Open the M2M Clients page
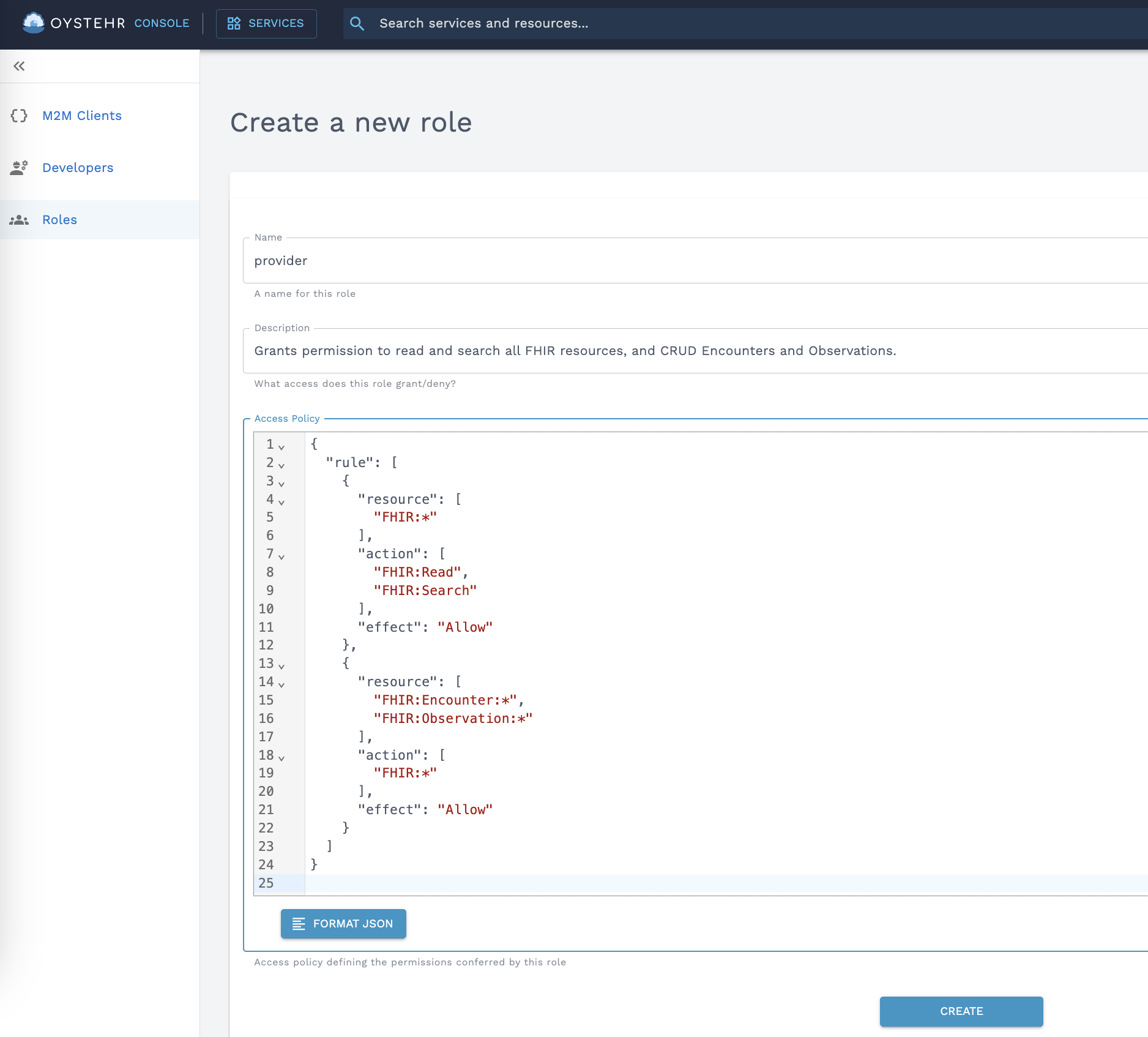Screen dimensions: 1148x1037 82,116
